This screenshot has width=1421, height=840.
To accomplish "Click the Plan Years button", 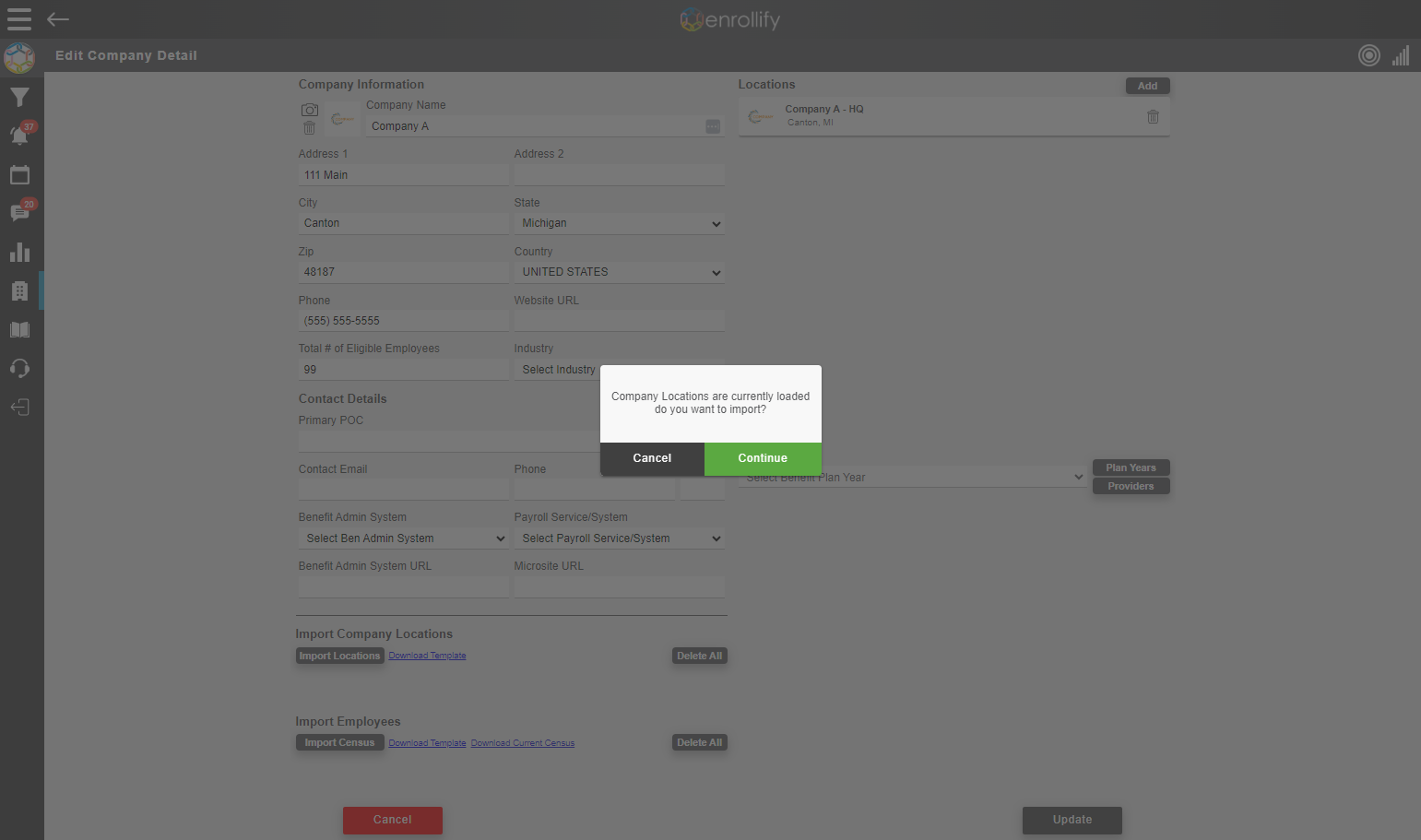I will pos(1131,467).
